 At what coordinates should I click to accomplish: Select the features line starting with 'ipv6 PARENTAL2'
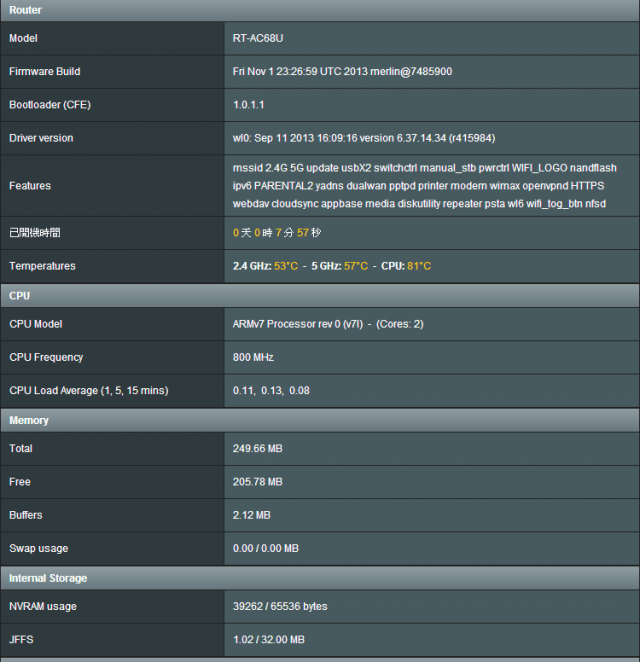(418, 186)
